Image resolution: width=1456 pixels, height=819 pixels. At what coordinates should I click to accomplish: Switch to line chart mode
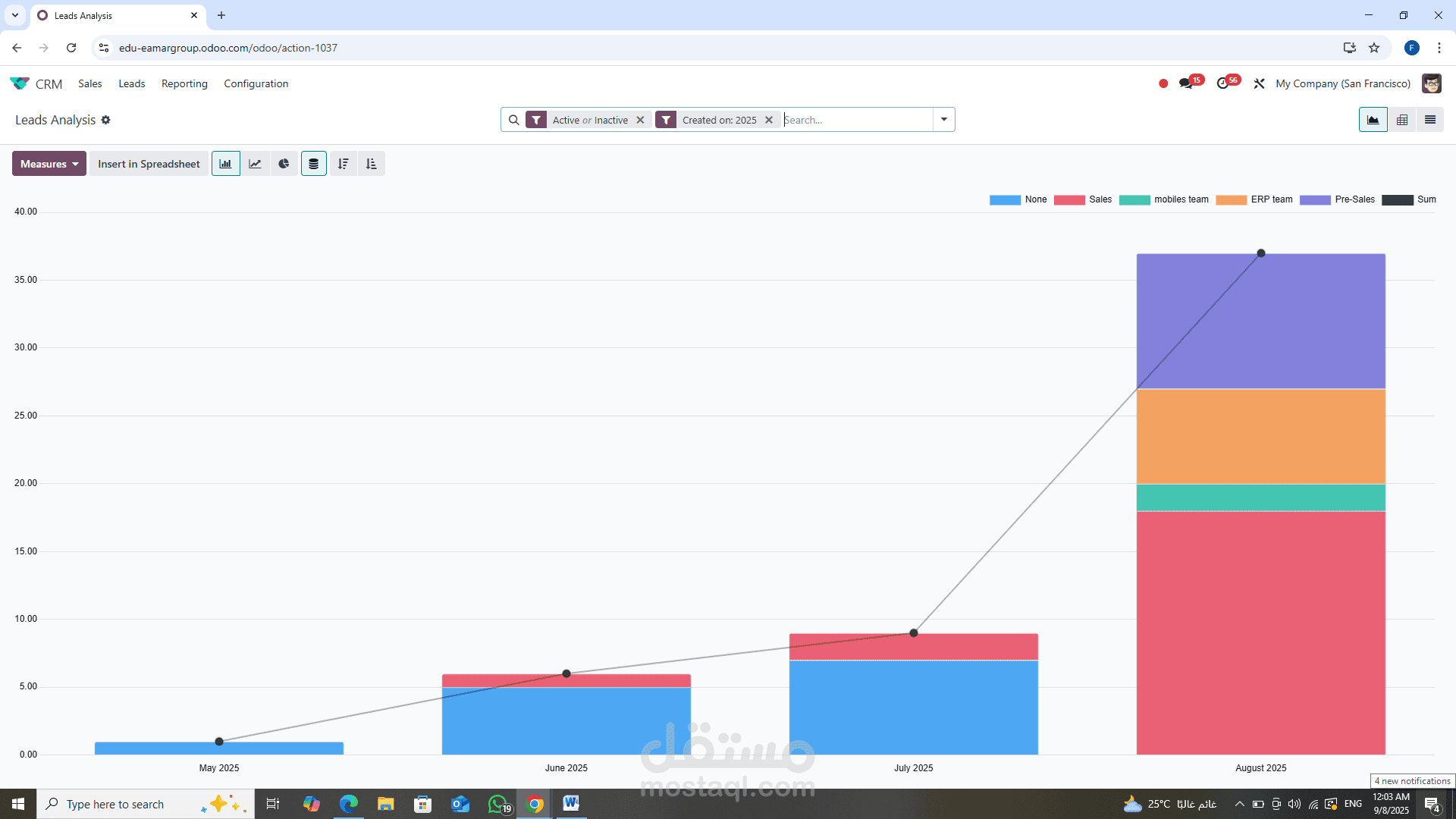[x=255, y=164]
